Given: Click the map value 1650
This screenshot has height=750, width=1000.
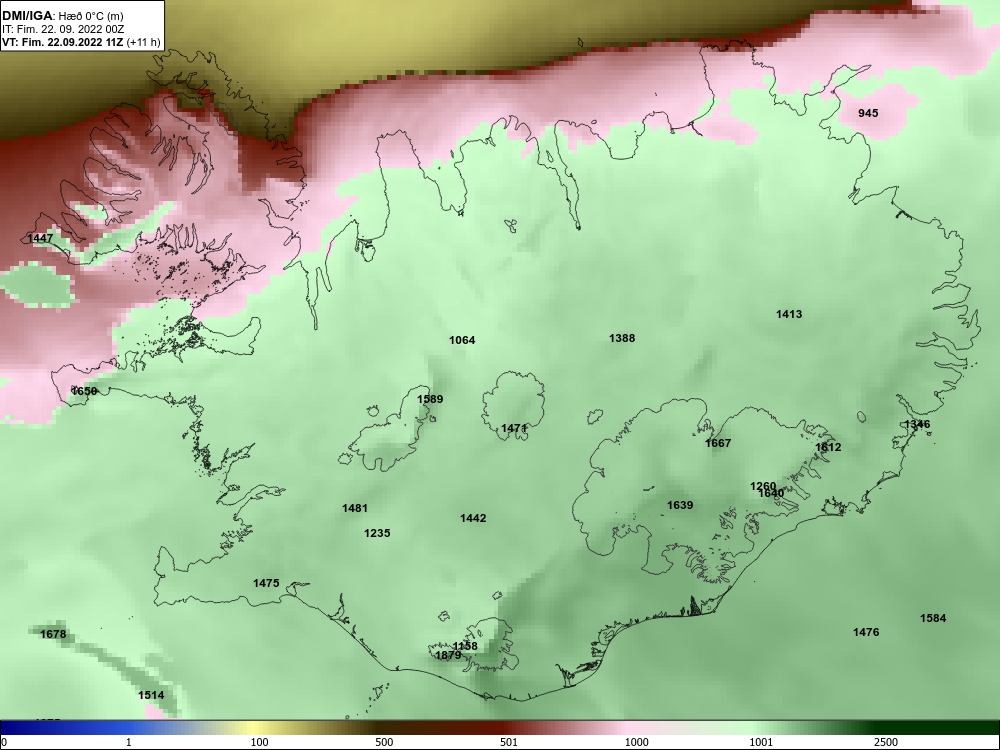Looking at the screenshot, I should pos(84,392).
